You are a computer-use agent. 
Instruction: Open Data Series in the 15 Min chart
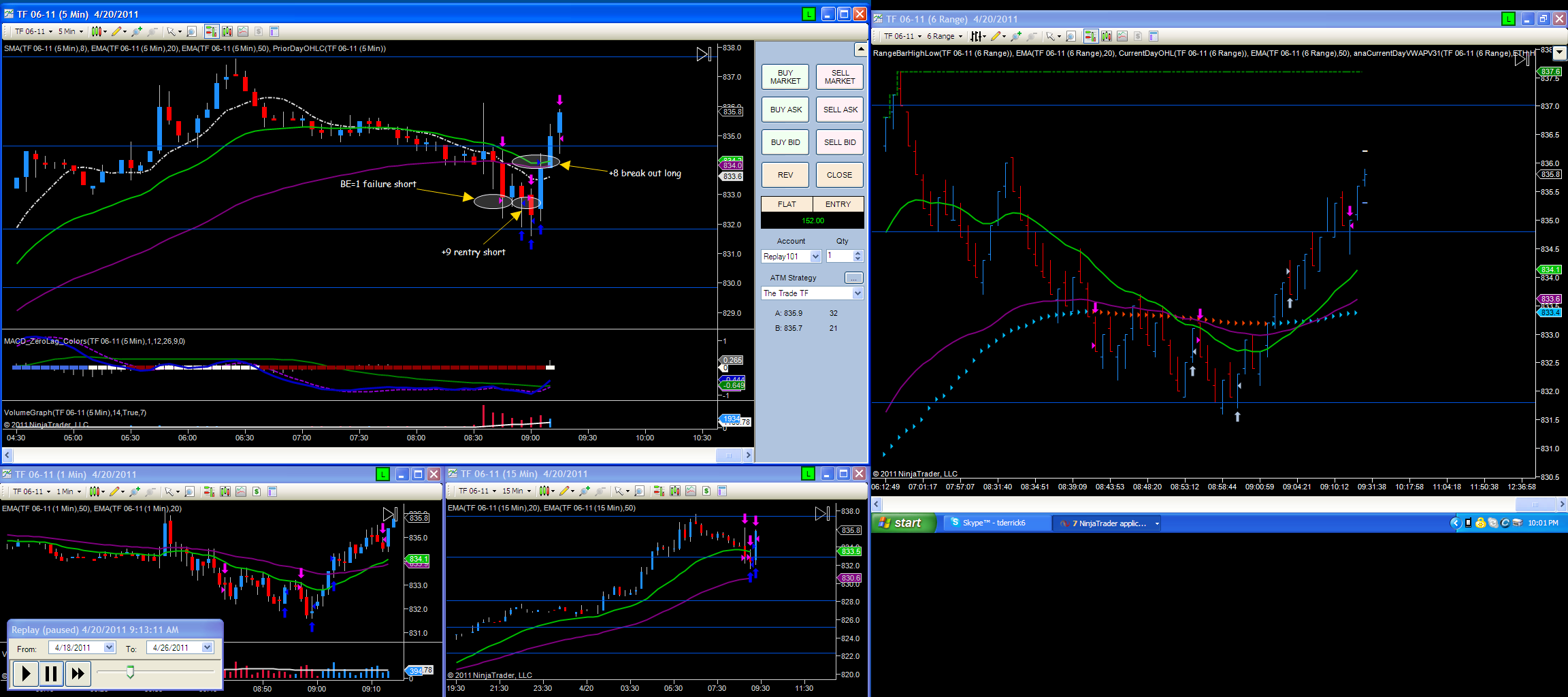tap(675, 491)
